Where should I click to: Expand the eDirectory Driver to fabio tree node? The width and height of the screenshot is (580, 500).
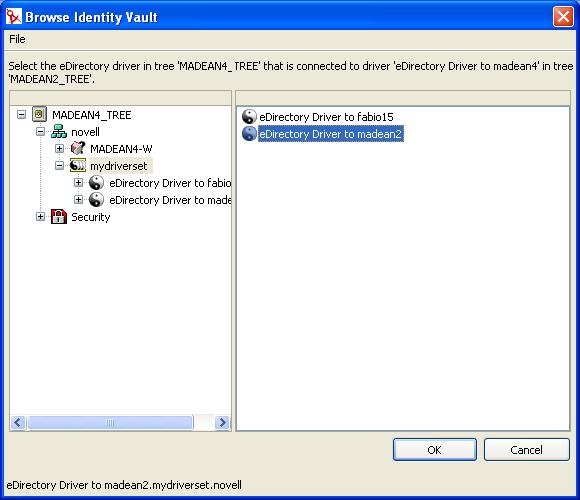(x=78, y=183)
